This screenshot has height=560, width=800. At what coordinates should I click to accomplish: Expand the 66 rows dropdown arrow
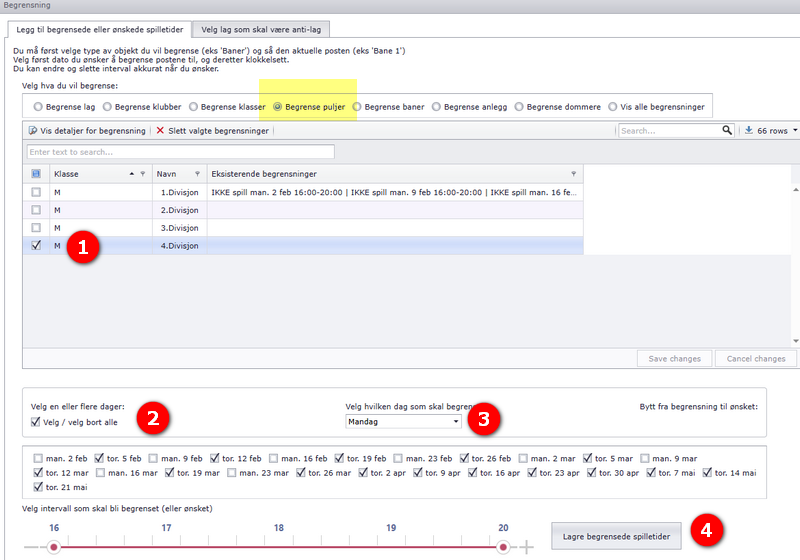click(x=795, y=131)
